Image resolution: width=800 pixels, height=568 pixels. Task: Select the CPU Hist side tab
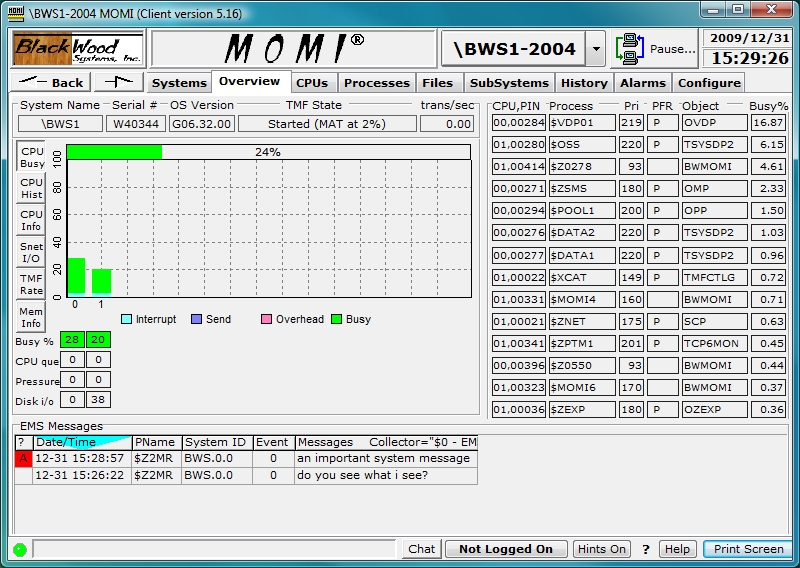click(x=31, y=188)
